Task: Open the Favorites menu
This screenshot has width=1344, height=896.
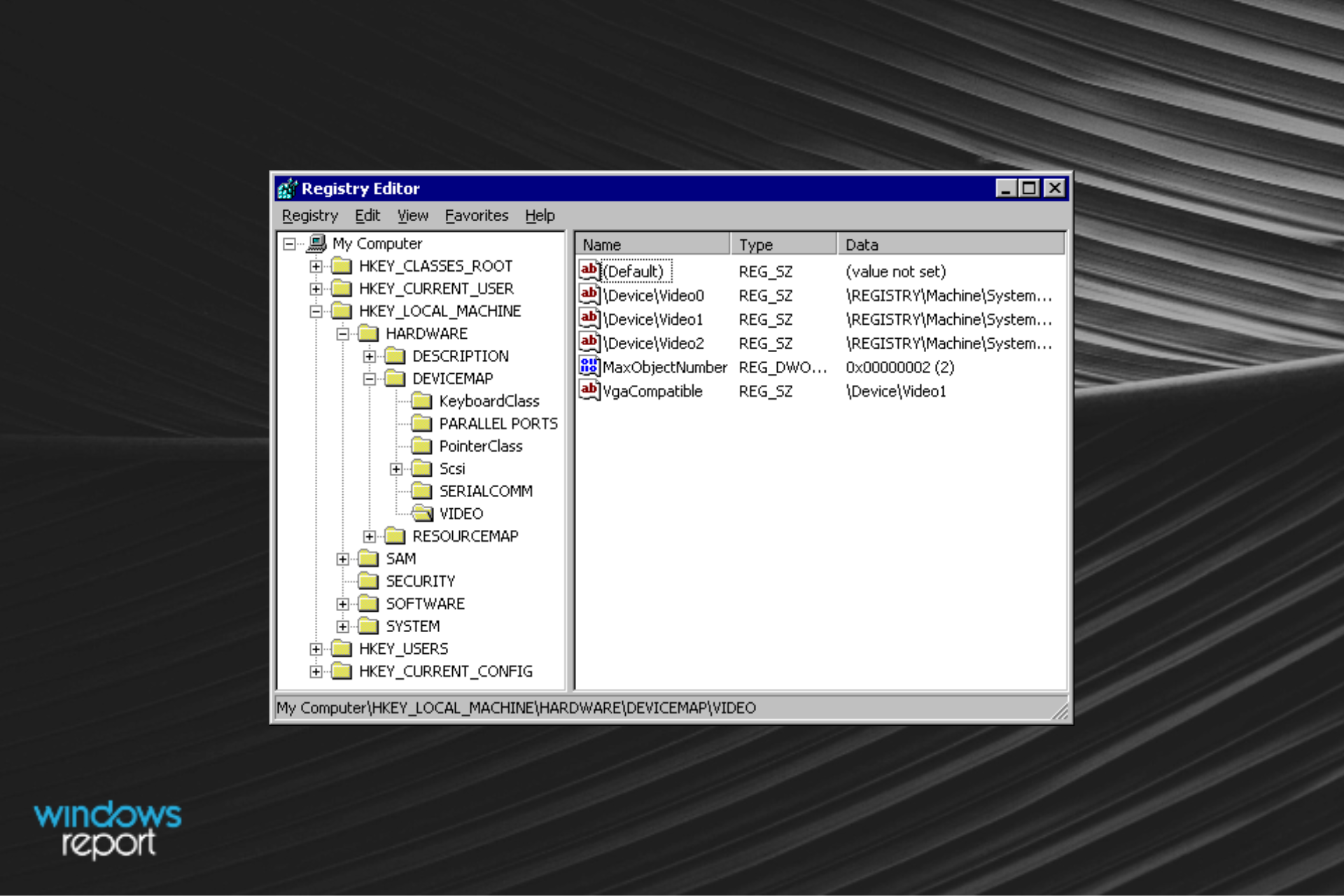Action: [477, 216]
